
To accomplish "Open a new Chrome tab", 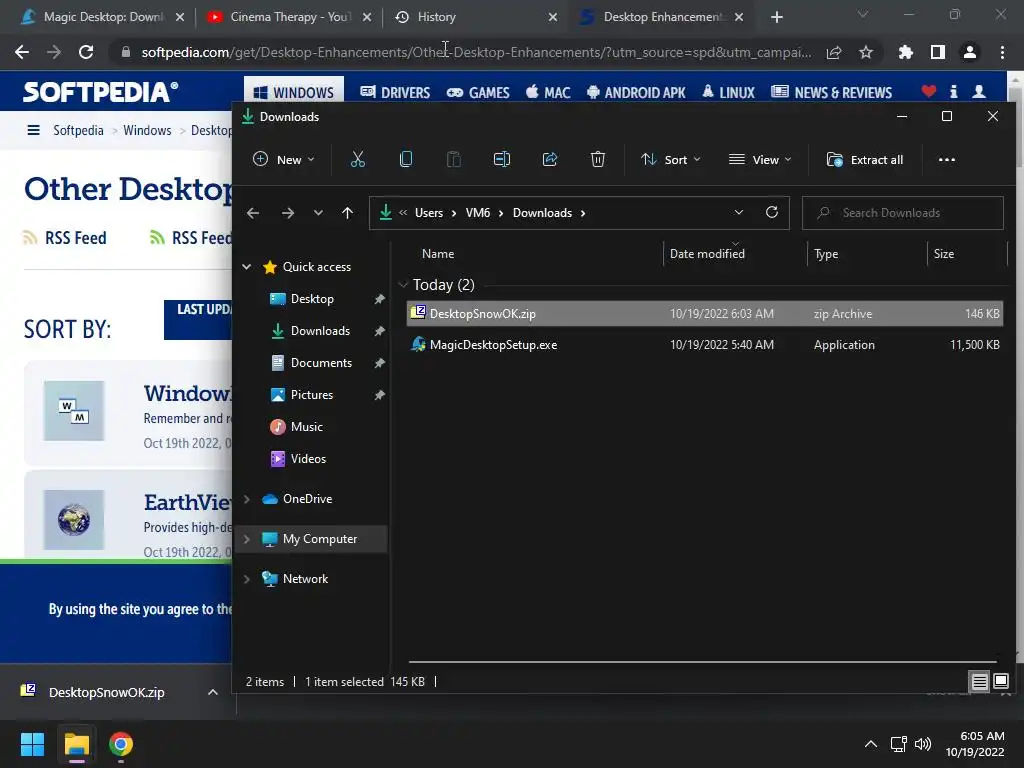I will (776, 17).
